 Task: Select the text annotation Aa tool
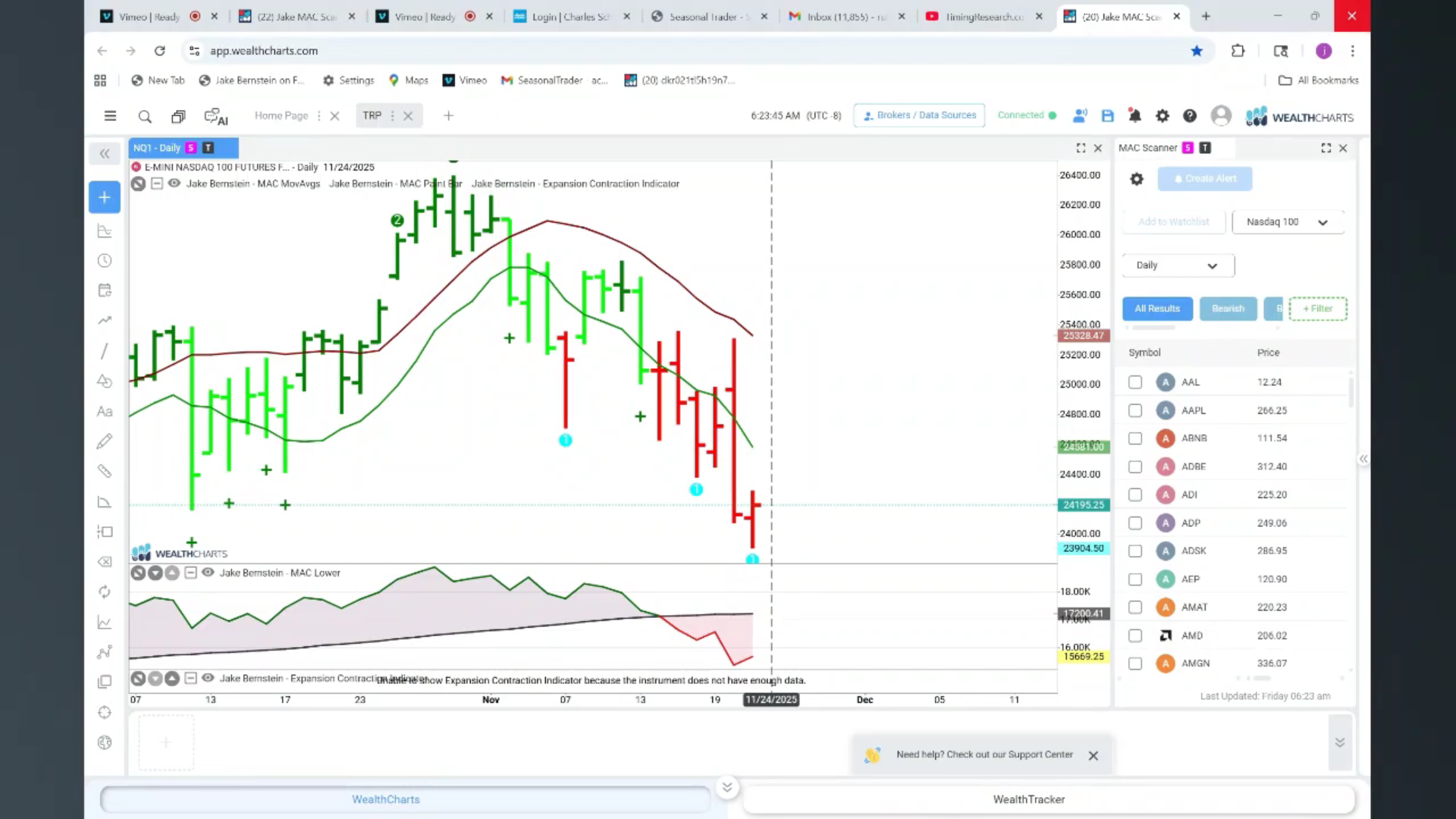105,412
